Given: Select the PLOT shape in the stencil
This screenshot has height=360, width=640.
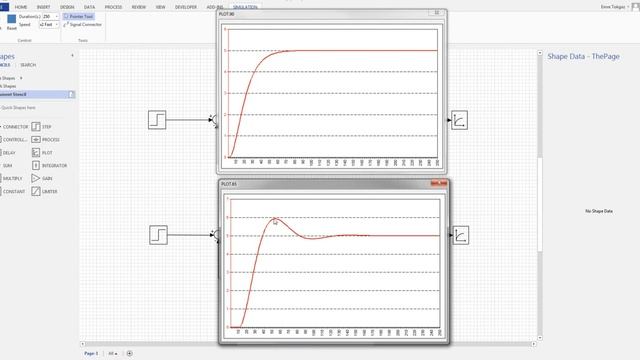Looking at the screenshot, I should tap(42, 153).
